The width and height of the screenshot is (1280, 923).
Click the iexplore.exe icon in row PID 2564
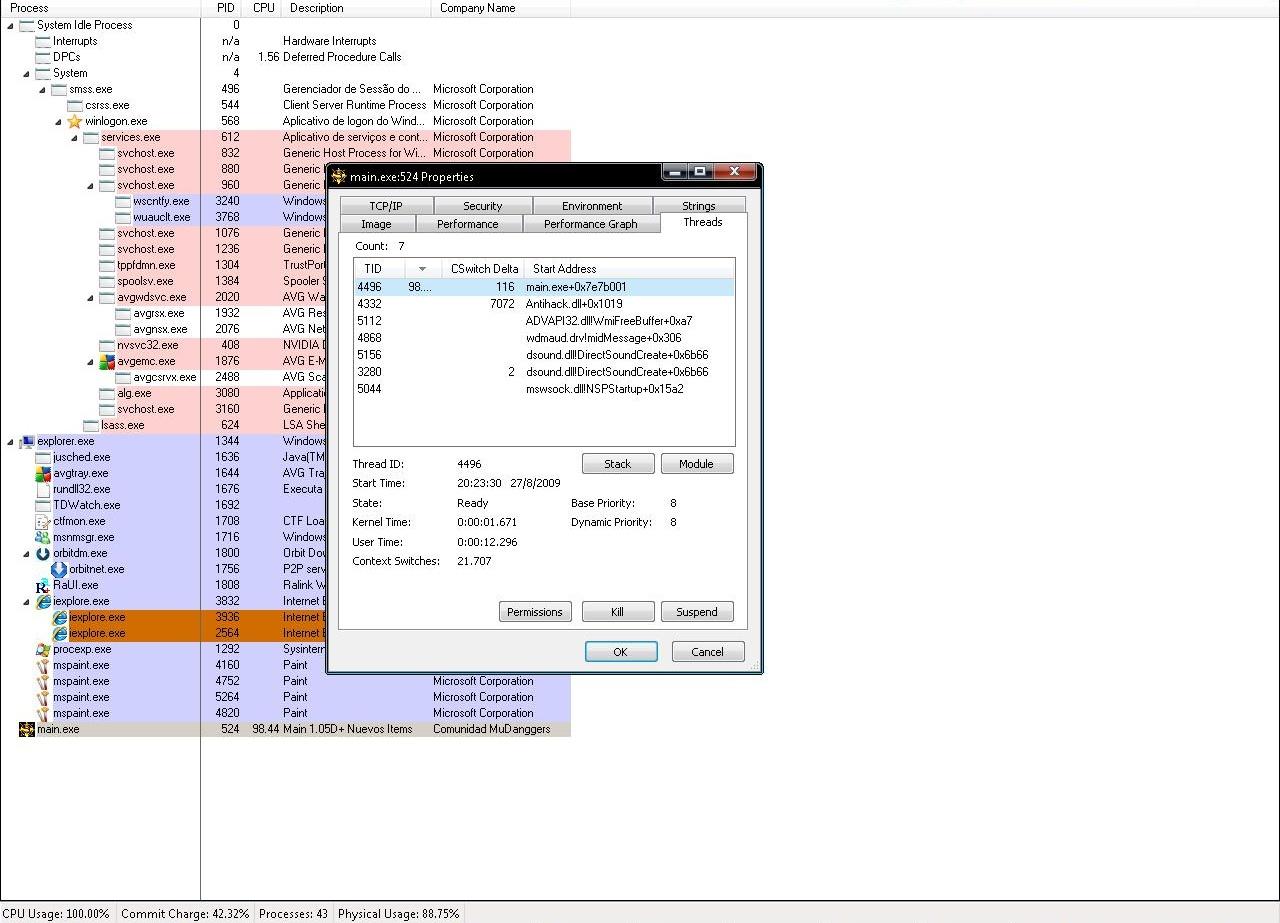(60, 633)
